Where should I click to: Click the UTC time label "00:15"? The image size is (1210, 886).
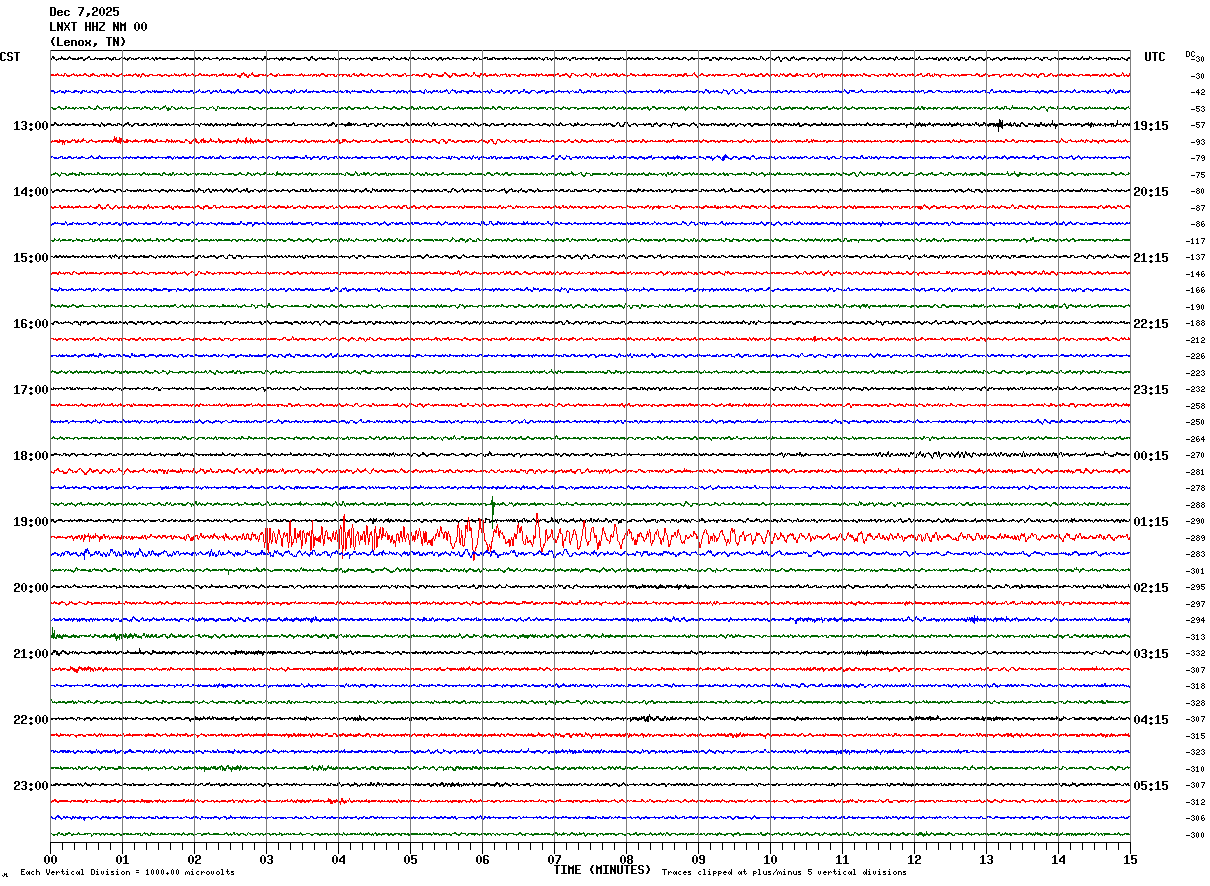[x=1151, y=456]
